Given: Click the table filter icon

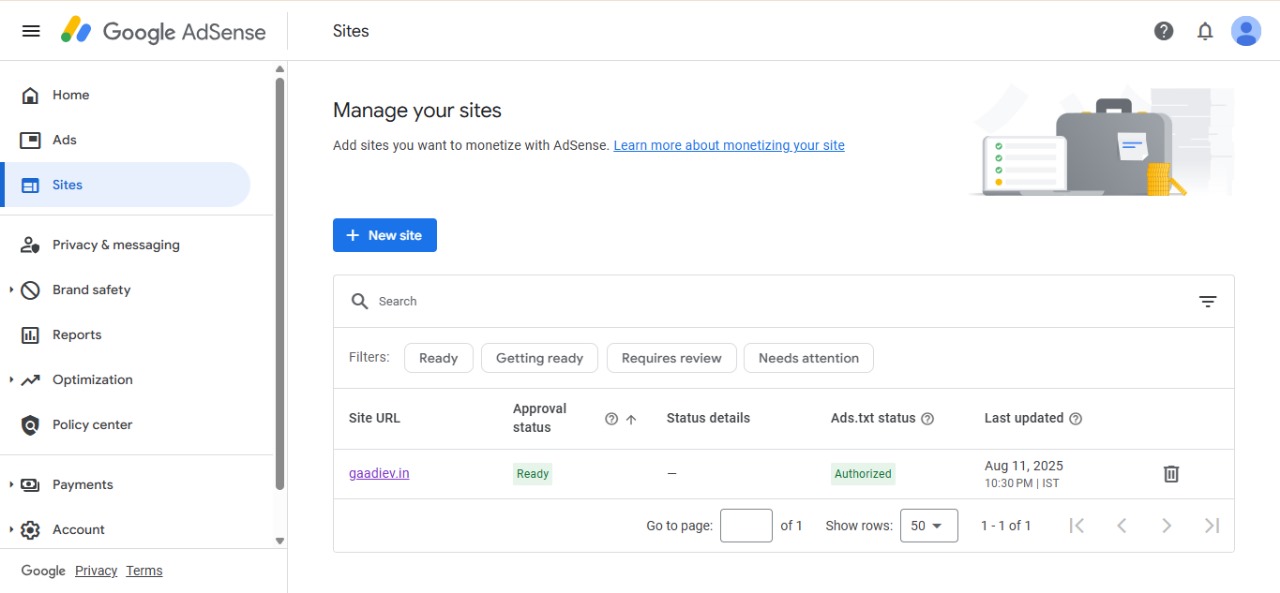Looking at the screenshot, I should pos(1208,301).
